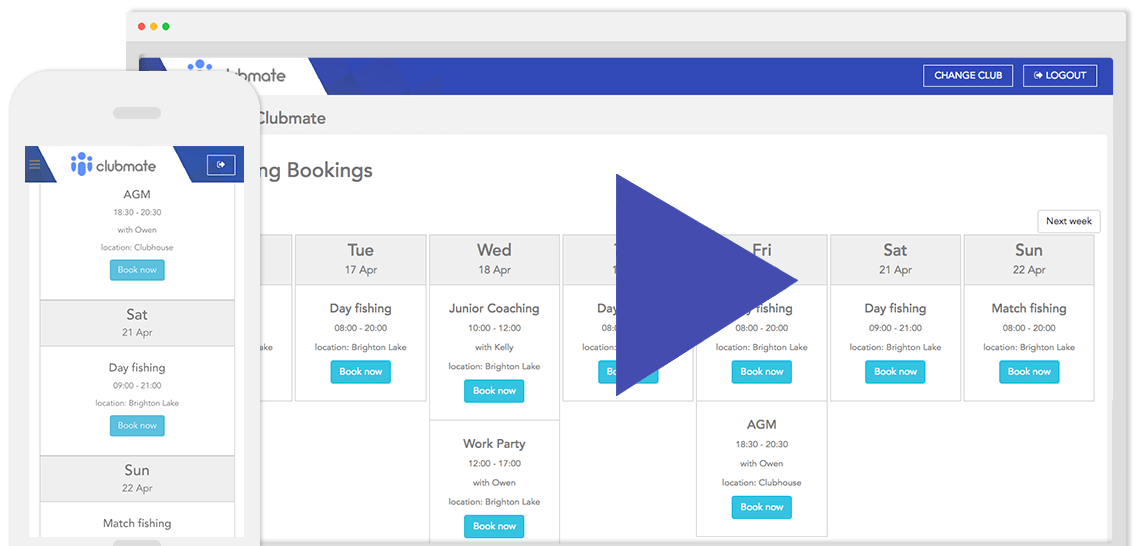Image resolution: width=1134 pixels, height=546 pixels.
Task: Click the Clubmate logo in the desktop header
Action: (238, 75)
